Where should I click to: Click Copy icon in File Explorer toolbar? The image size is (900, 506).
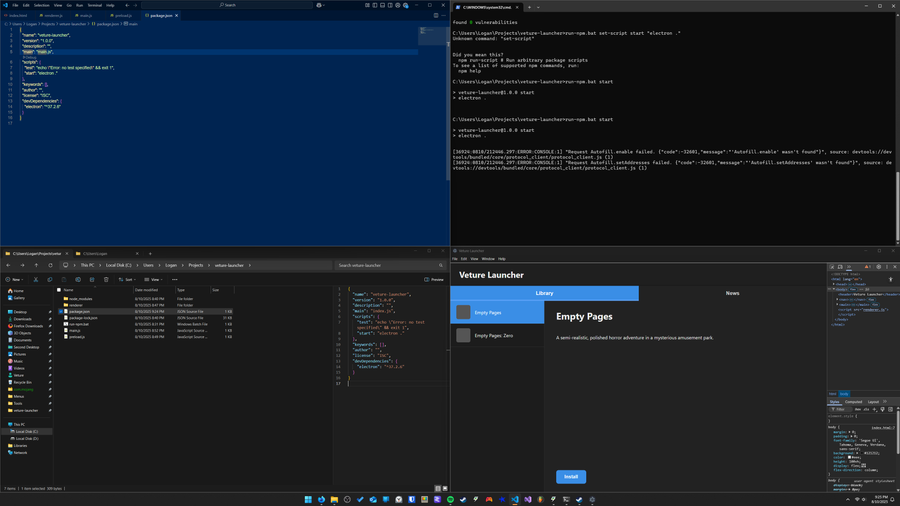(49, 279)
